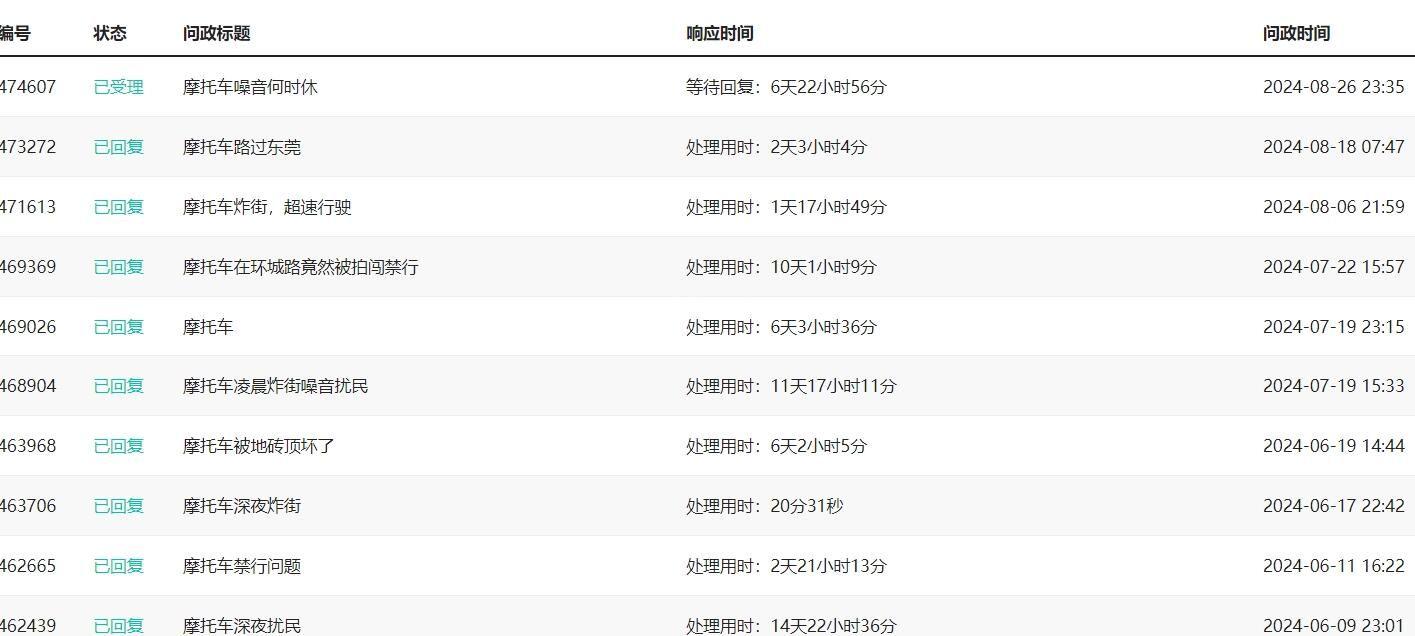Open the post 摩托车路过东莞
The image size is (1415, 636).
point(242,147)
